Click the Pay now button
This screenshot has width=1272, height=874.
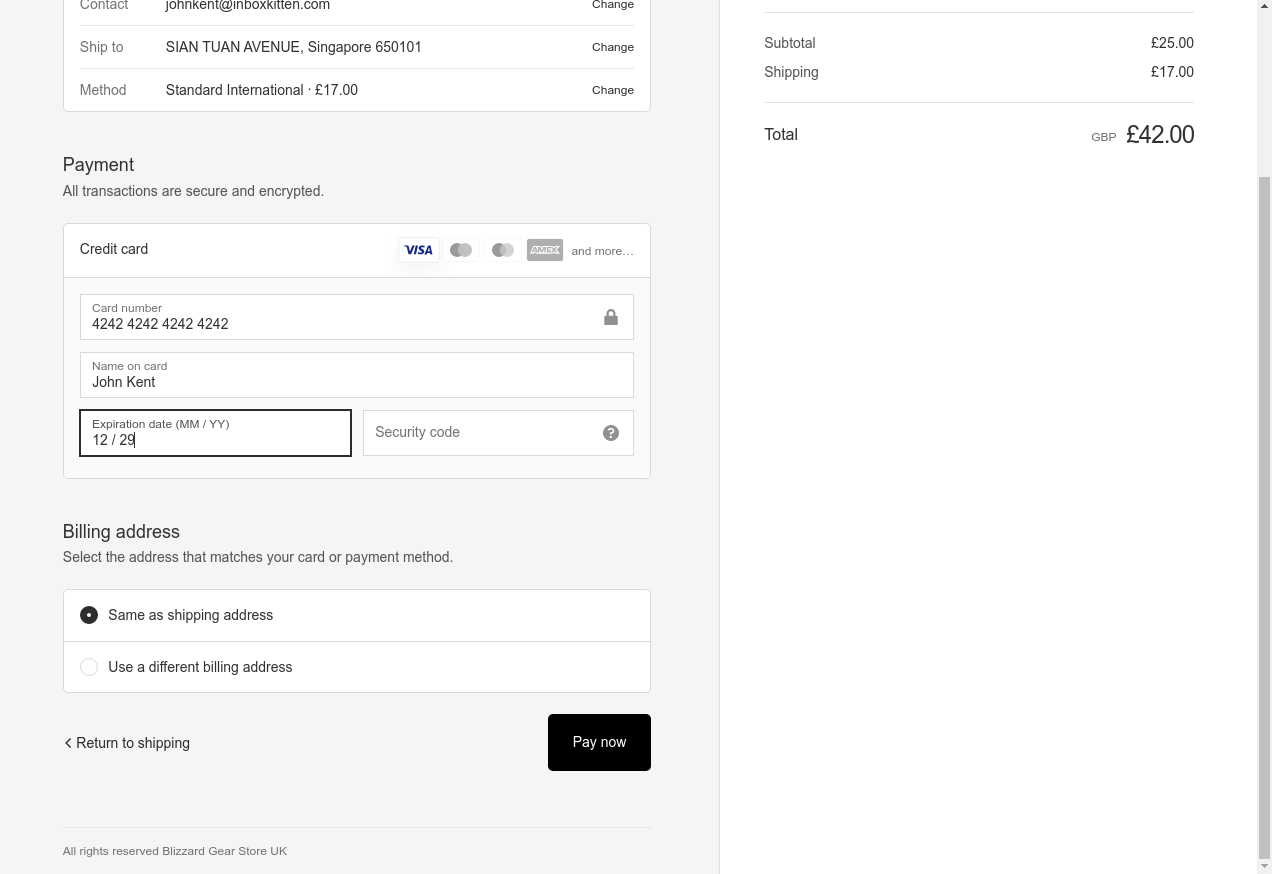pyautogui.click(x=599, y=742)
